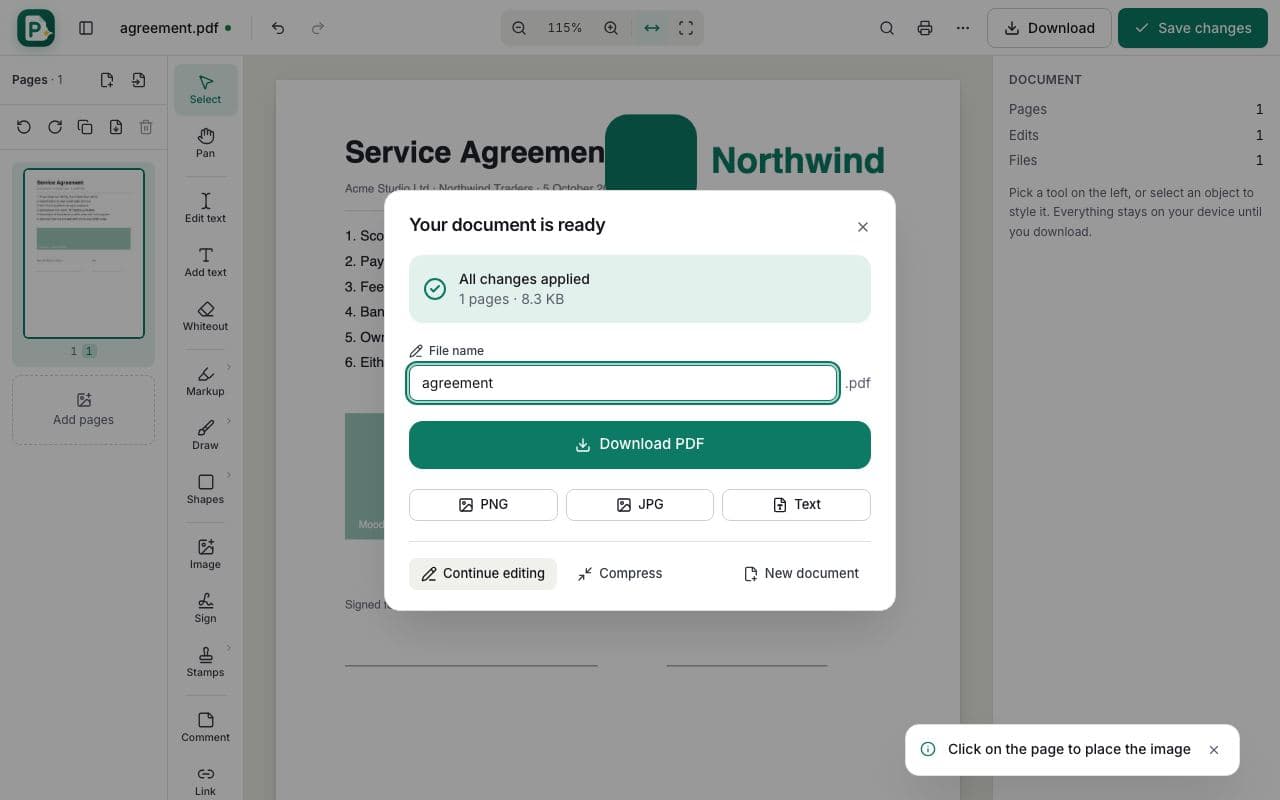Image resolution: width=1280 pixels, height=800 pixels.
Task: Rotate page clockwise icon
Action: (55, 127)
